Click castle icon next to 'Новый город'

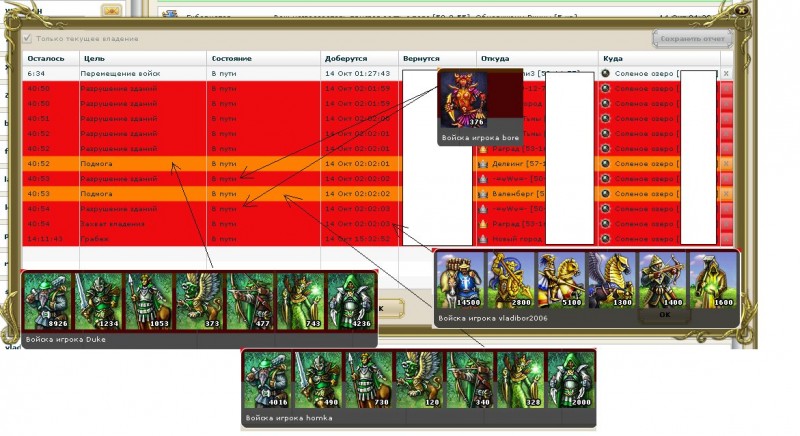pyautogui.click(x=483, y=239)
